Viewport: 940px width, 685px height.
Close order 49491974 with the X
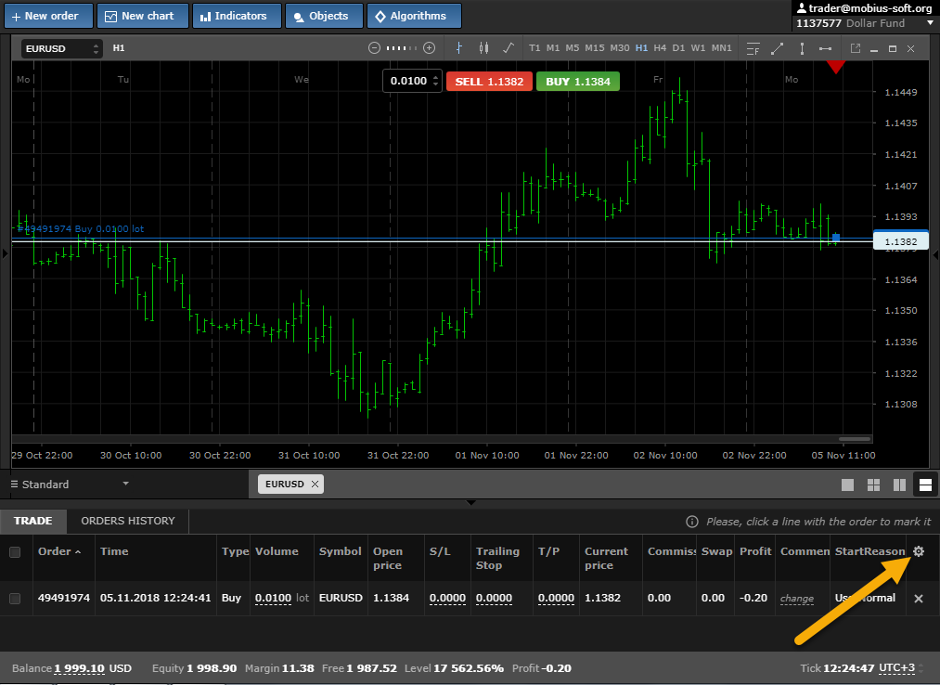click(918, 598)
